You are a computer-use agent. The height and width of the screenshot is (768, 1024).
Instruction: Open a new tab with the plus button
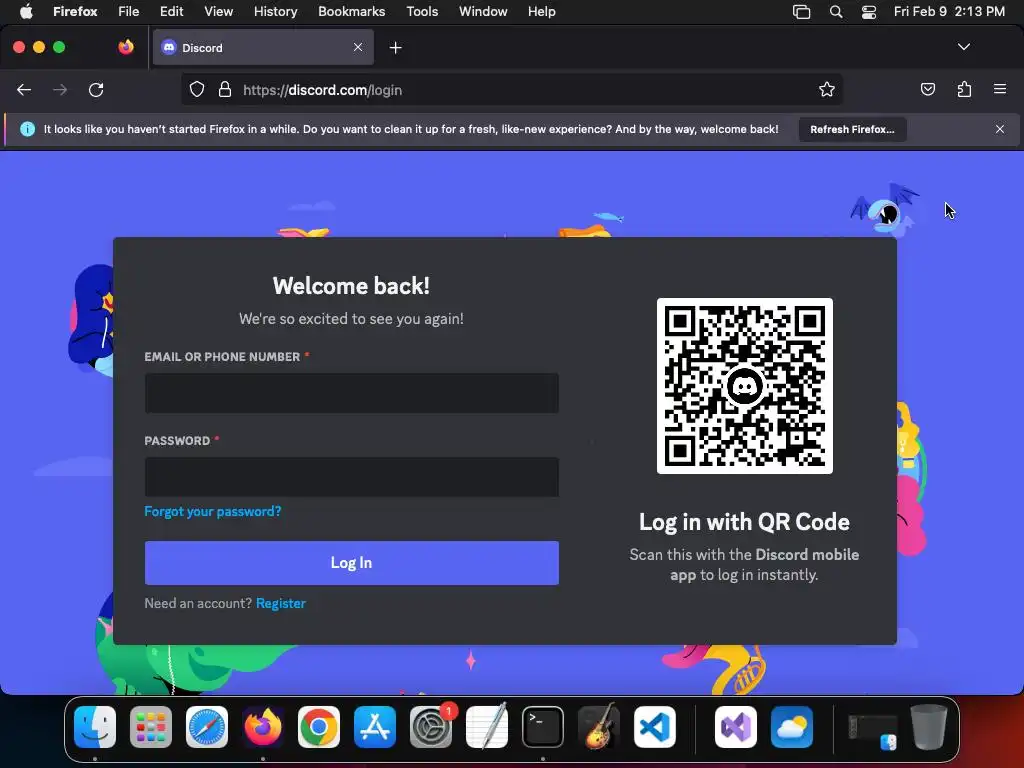pyautogui.click(x=395, y=48)
